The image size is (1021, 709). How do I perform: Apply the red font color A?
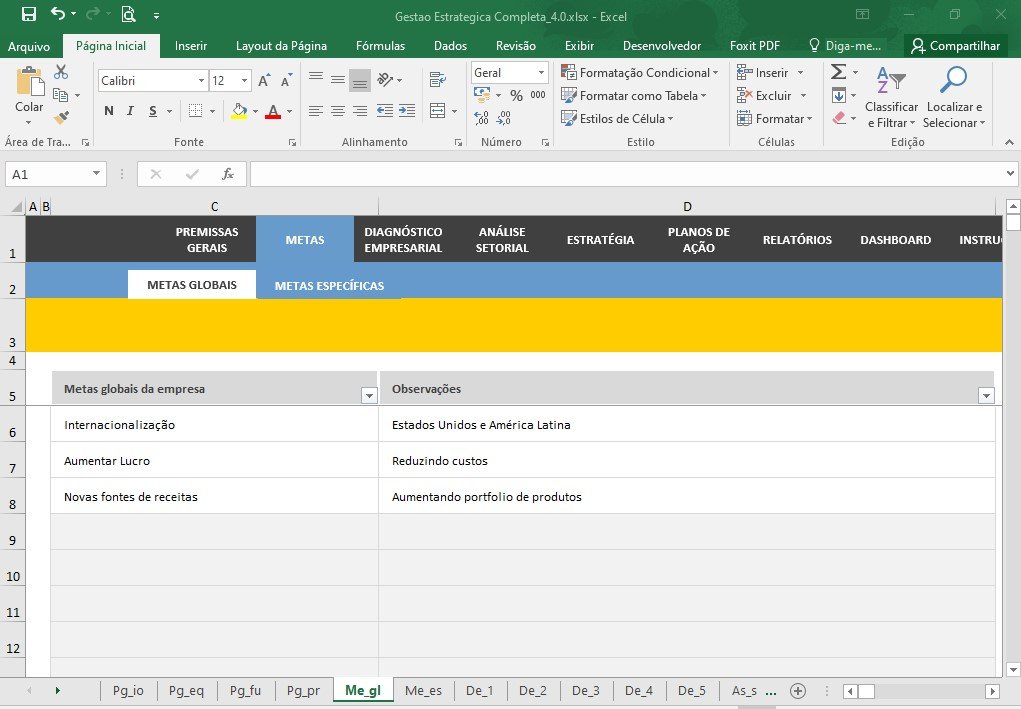coord(273,111)
